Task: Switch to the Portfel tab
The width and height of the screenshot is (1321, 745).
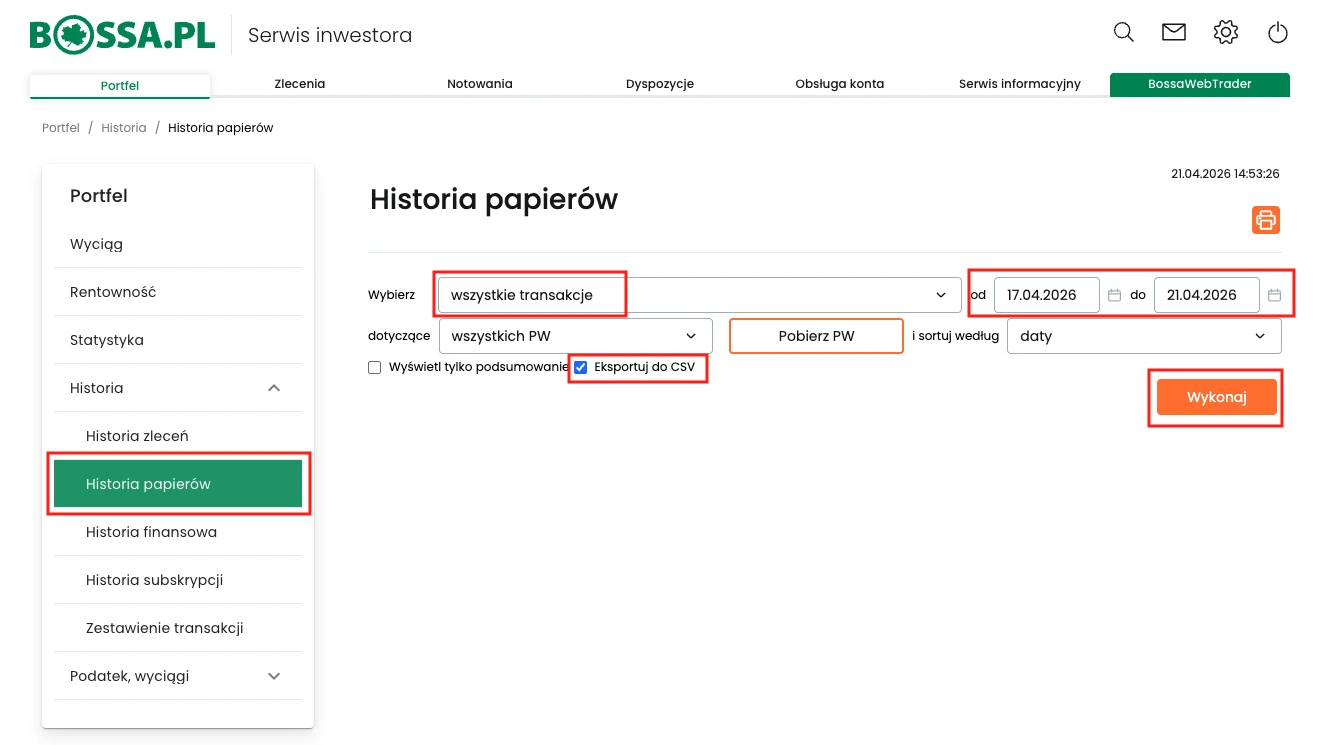Action: pos(120,86)
